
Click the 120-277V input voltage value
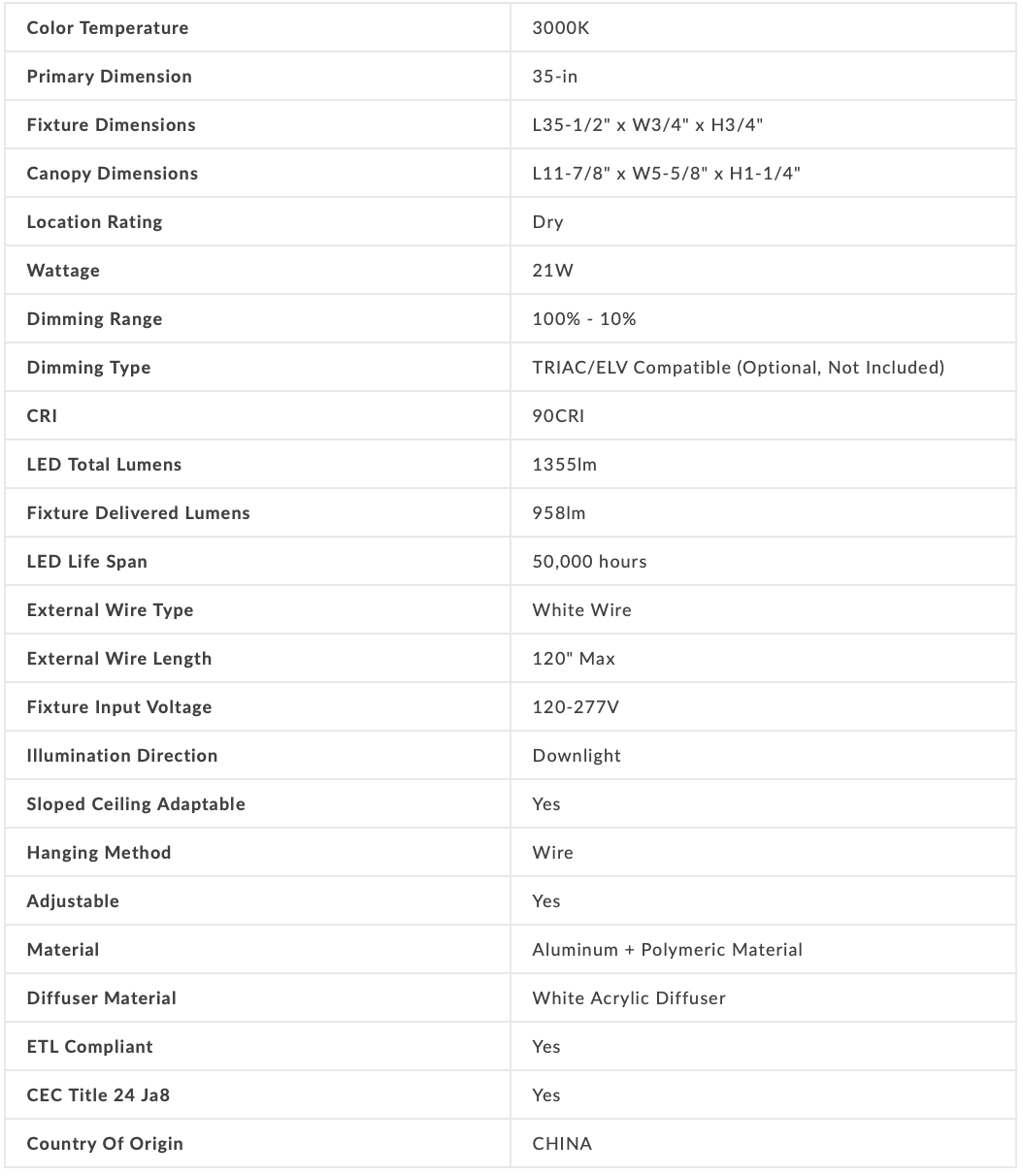tap(576, 707)
